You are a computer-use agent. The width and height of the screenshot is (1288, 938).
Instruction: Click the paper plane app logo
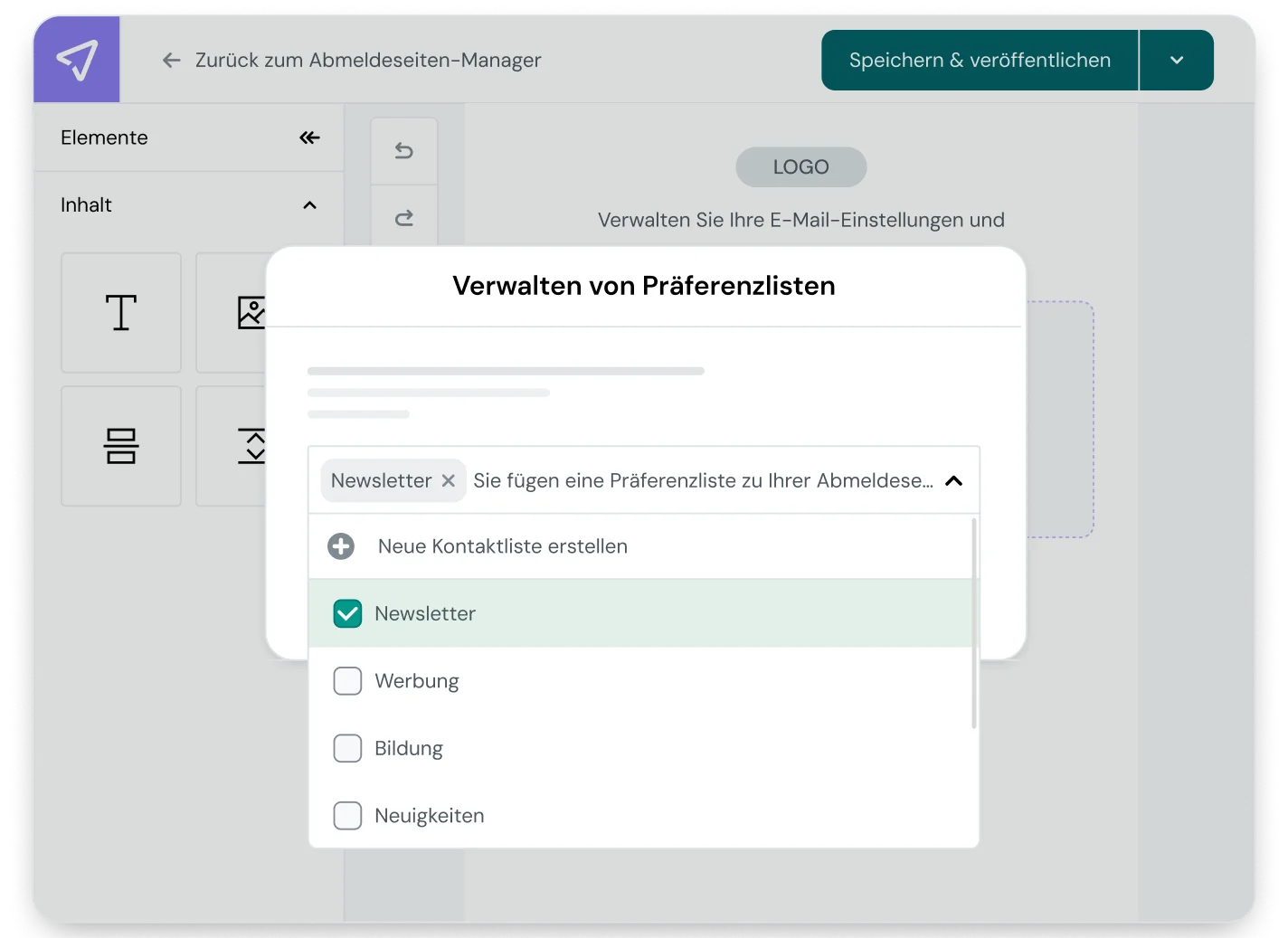[76, 60]
